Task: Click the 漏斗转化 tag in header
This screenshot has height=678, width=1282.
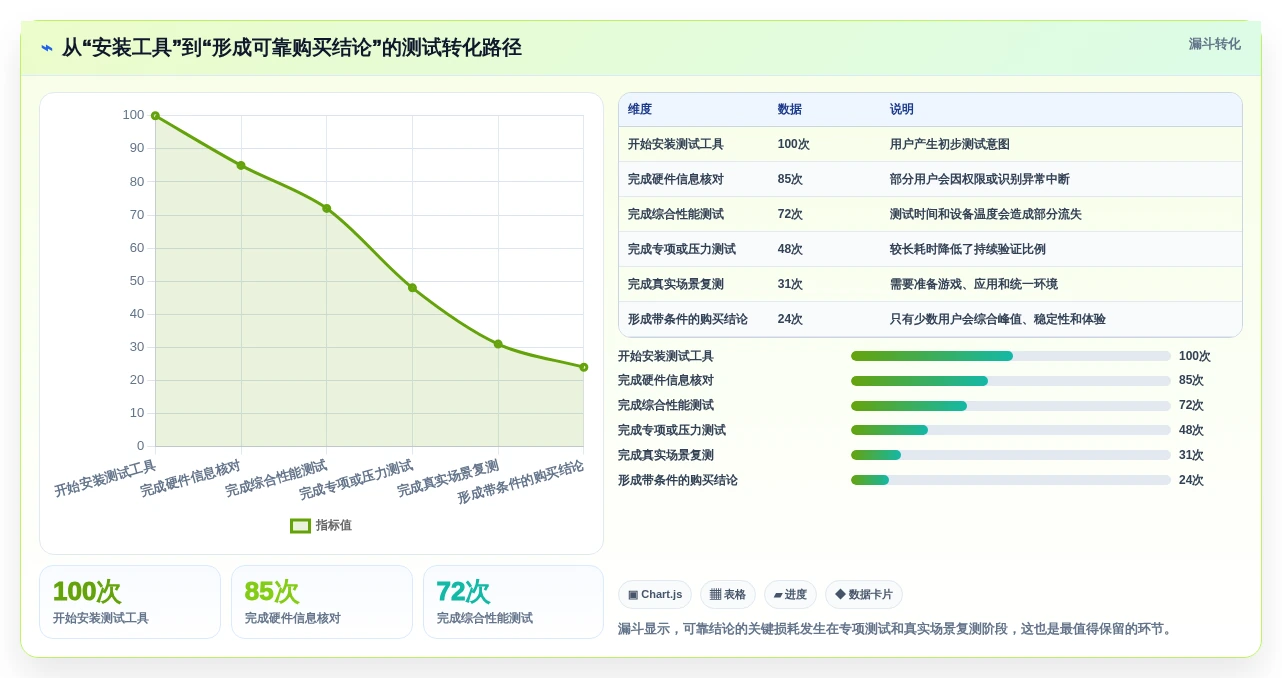Action: (x=1214, y=44)
